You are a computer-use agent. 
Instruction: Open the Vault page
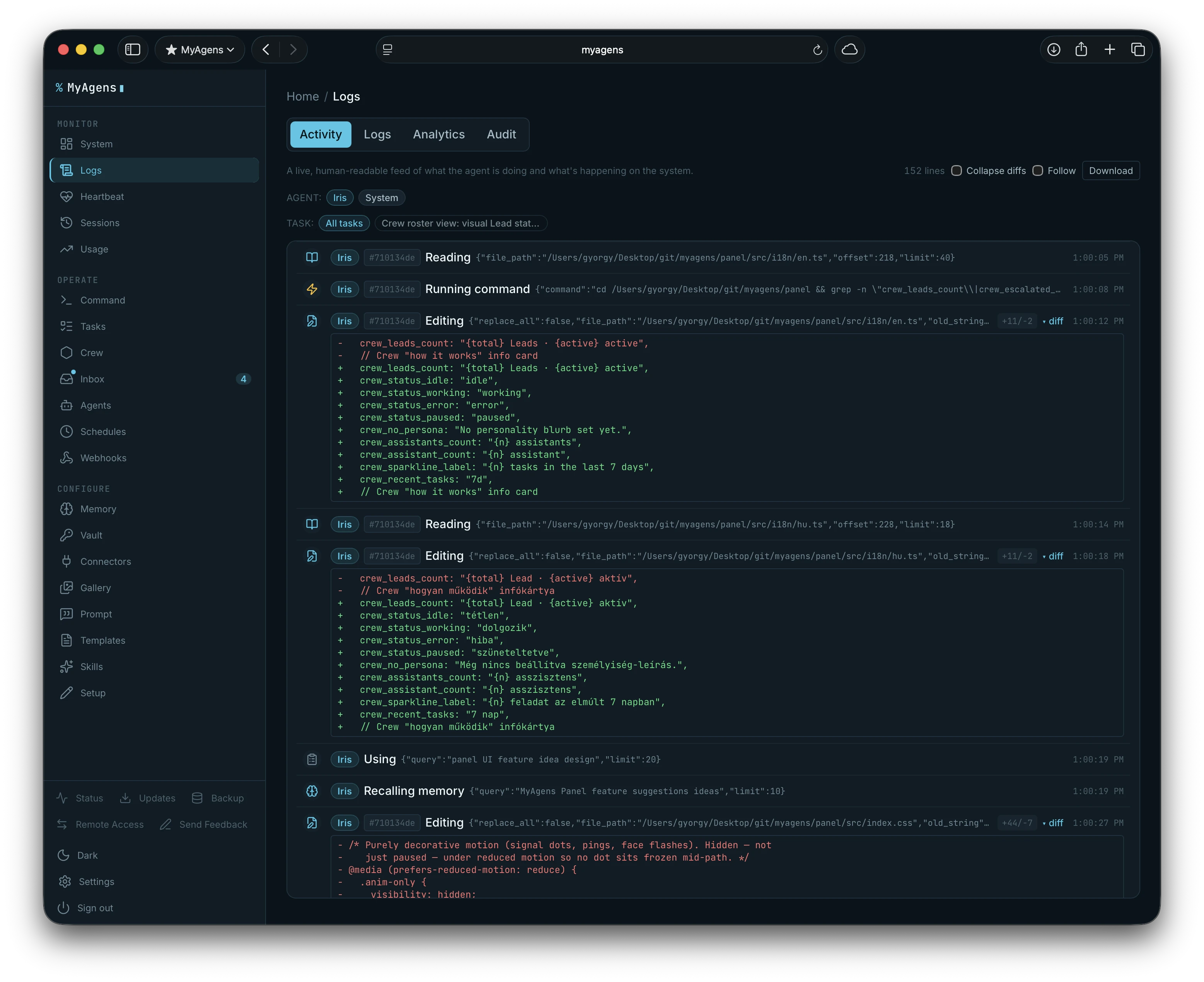pos(154,535)
